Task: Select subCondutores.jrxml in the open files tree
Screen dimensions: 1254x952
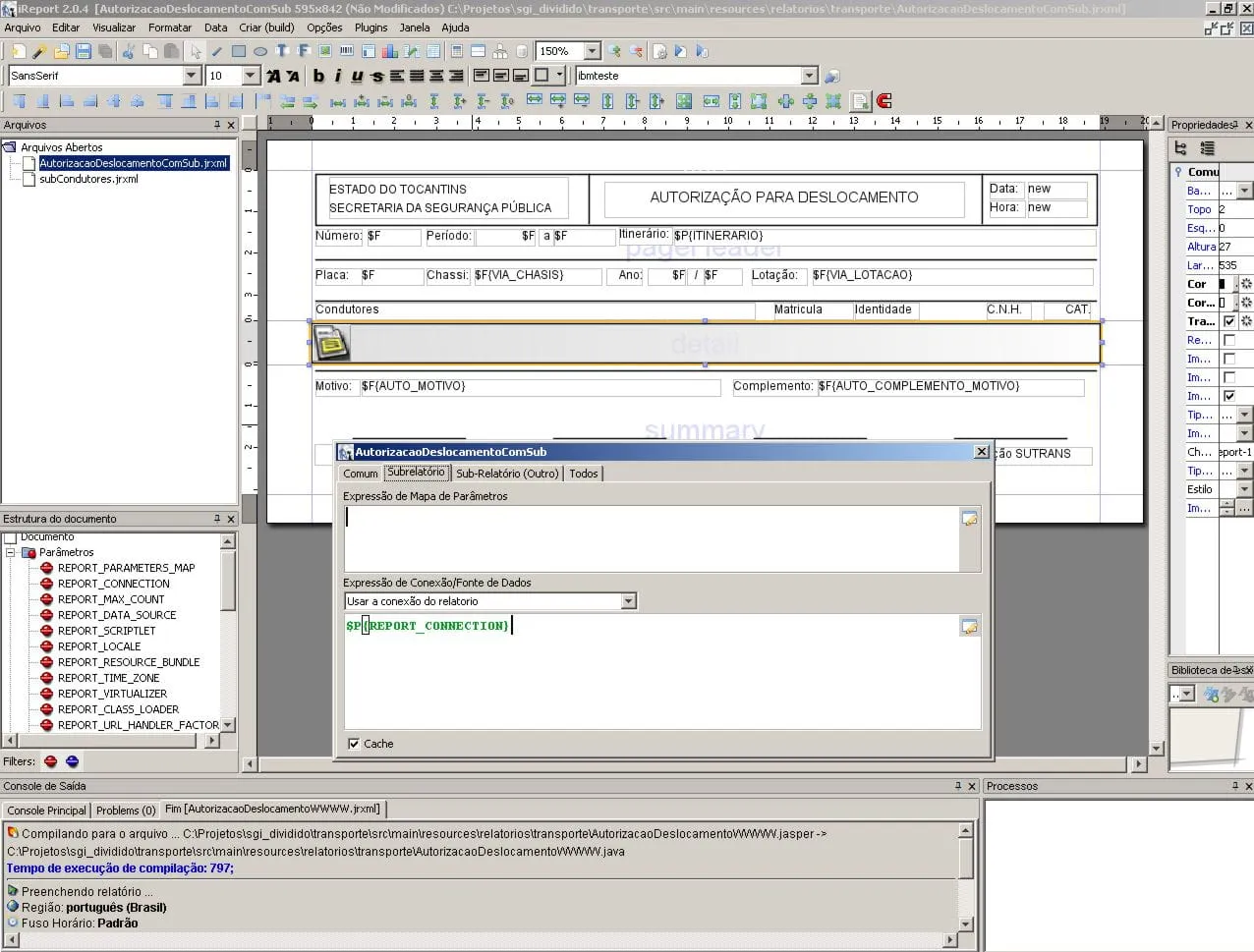Action: click(x=88, y=179)
